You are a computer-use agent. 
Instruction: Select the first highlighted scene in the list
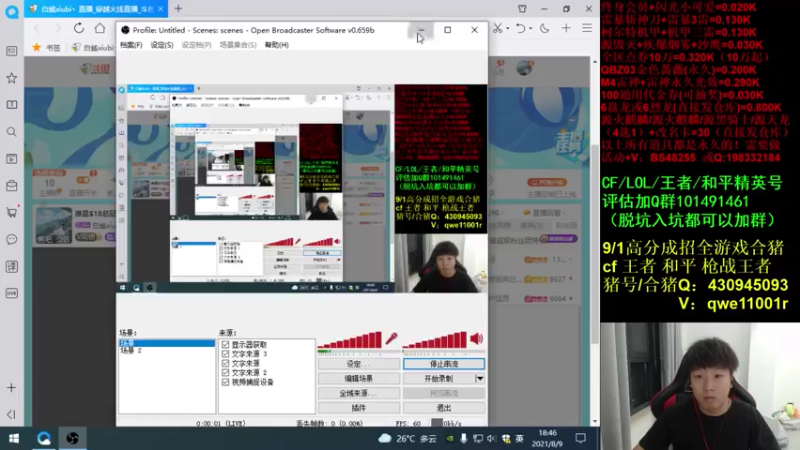[167, 343]
